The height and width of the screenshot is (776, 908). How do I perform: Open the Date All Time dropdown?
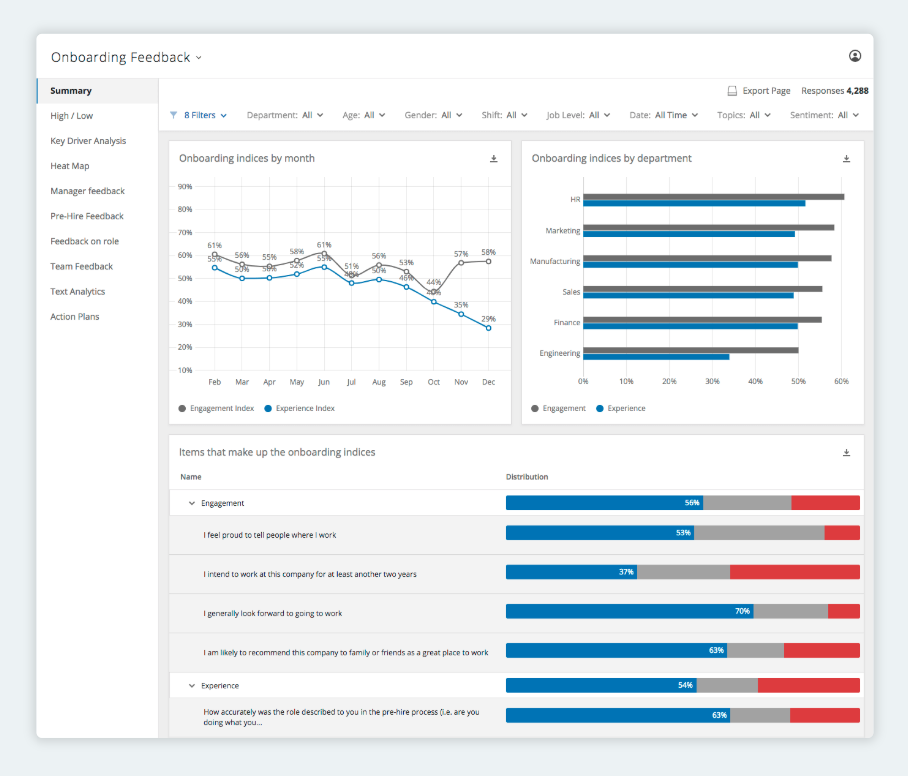coord(666,115)
